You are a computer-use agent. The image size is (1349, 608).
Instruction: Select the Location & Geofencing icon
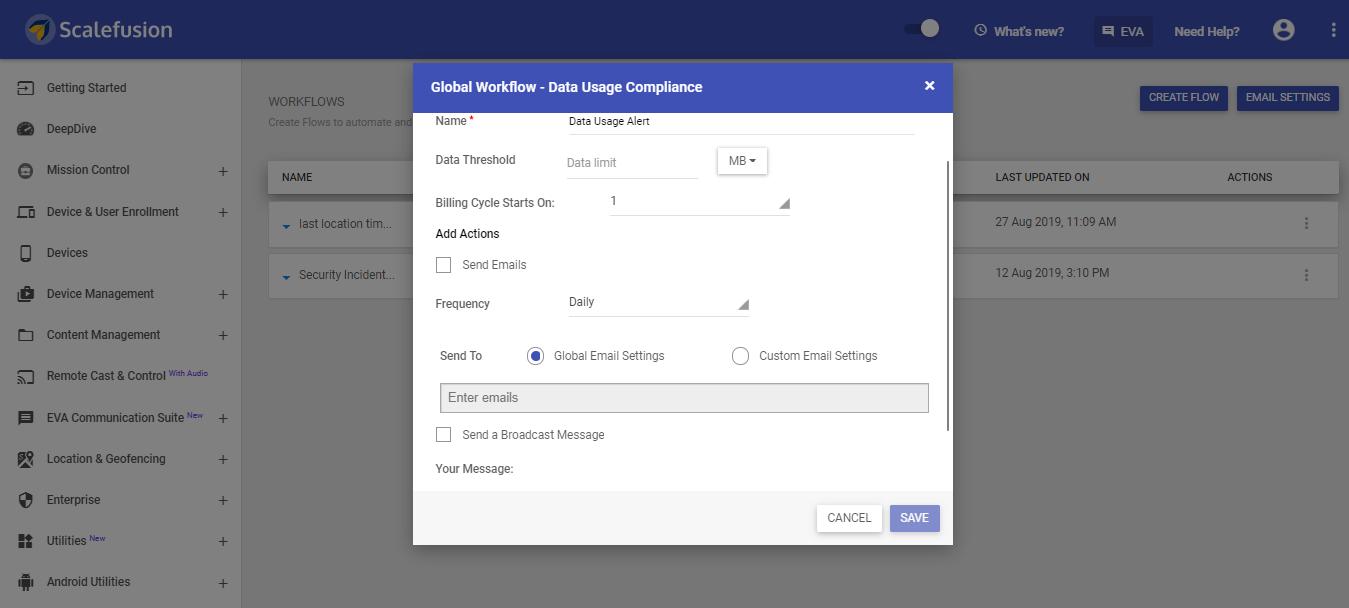[26, 459]
